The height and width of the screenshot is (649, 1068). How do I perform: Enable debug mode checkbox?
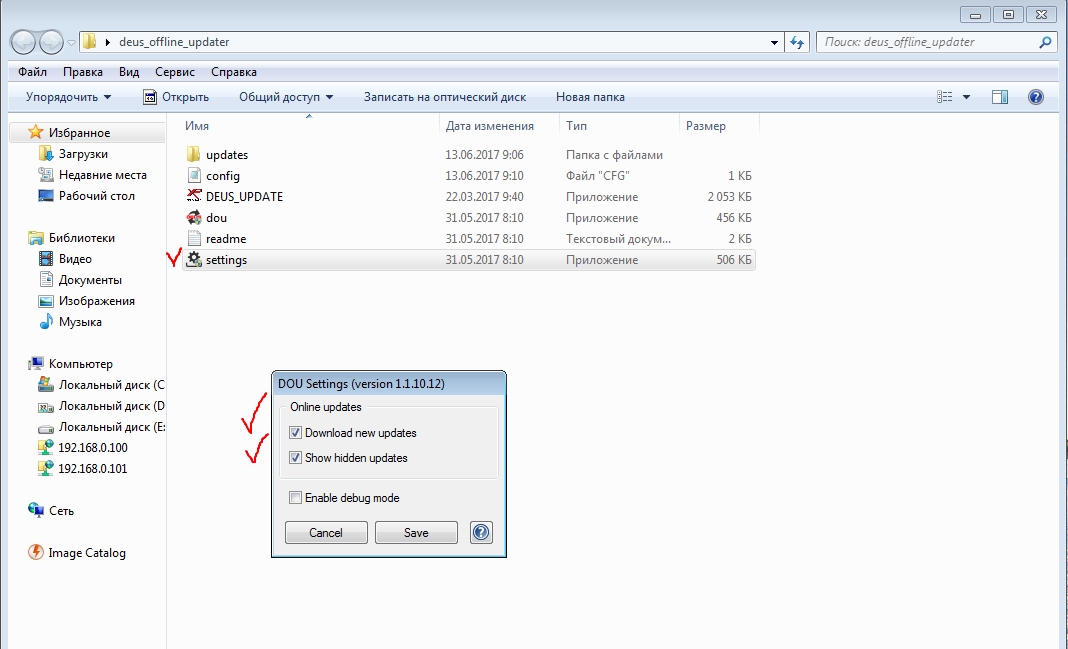tap(295, 498)
